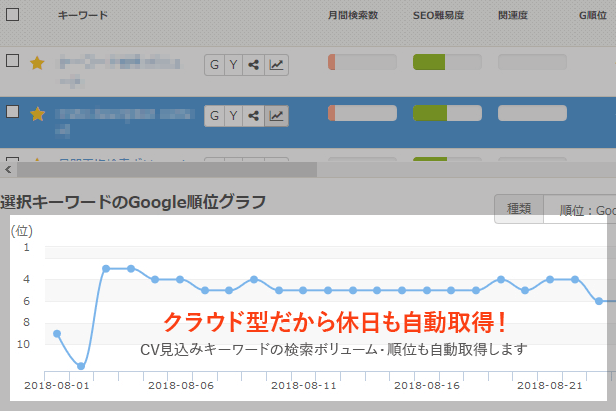Click the graph data point at 2018-08-01
The width and height of the screenshot is (616, 411).
(57, 334)
